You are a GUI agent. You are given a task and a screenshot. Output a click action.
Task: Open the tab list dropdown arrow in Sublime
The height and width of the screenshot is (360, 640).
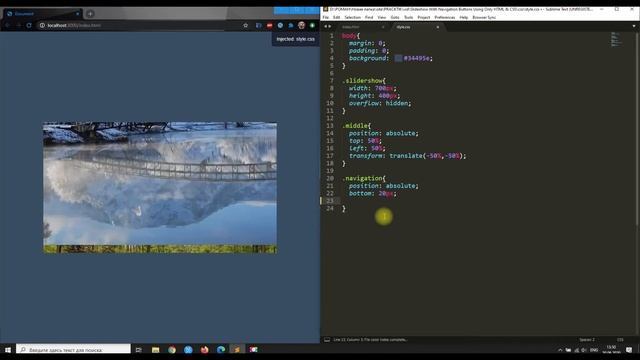(x=634, y=27)
